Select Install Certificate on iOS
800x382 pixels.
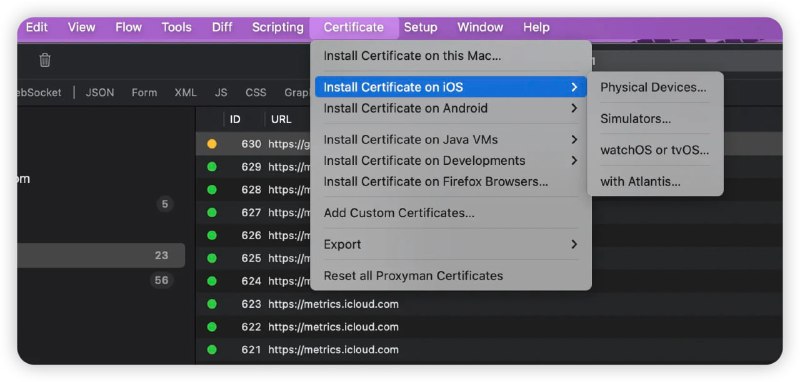(451, 87)
